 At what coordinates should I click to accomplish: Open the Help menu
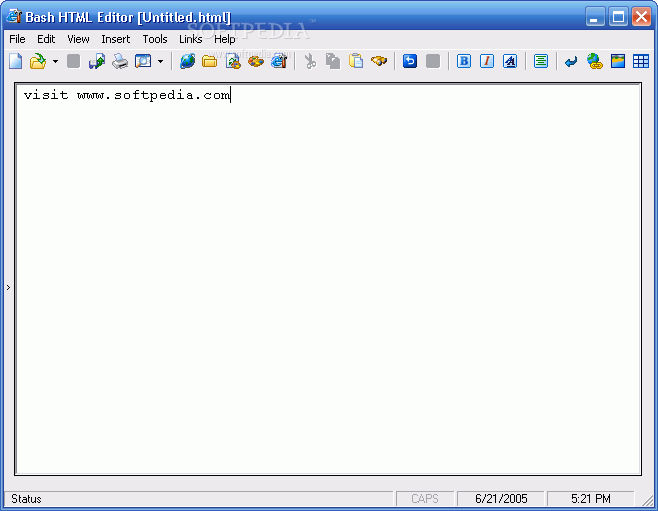click(225, 39)
